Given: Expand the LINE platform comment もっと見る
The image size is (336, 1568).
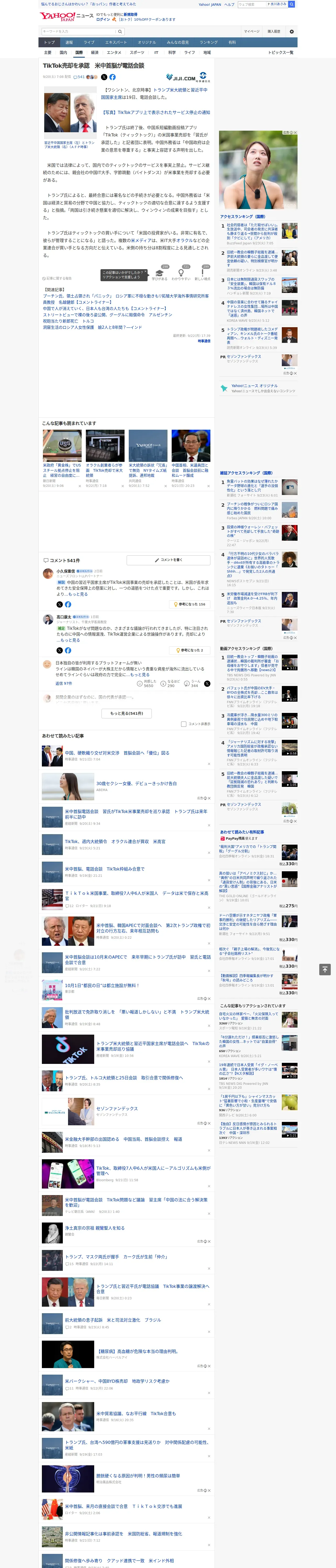Looking at the screenshot, I should pos(140,675).
